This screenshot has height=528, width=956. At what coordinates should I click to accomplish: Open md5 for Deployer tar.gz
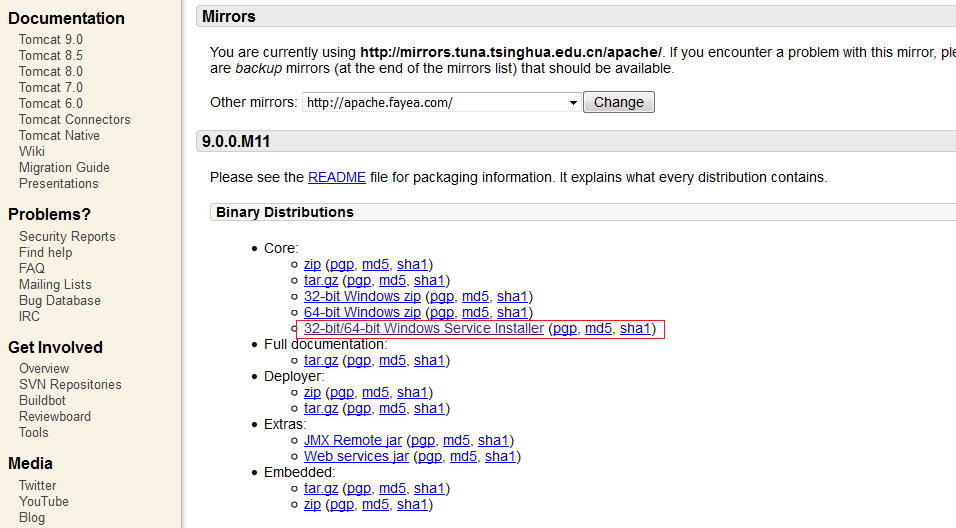point(392,408)
